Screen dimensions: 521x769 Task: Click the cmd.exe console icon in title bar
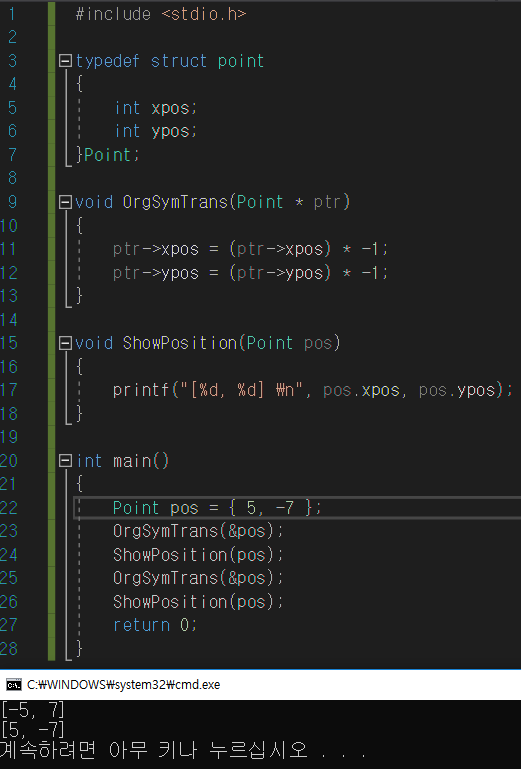pos(13,685)
